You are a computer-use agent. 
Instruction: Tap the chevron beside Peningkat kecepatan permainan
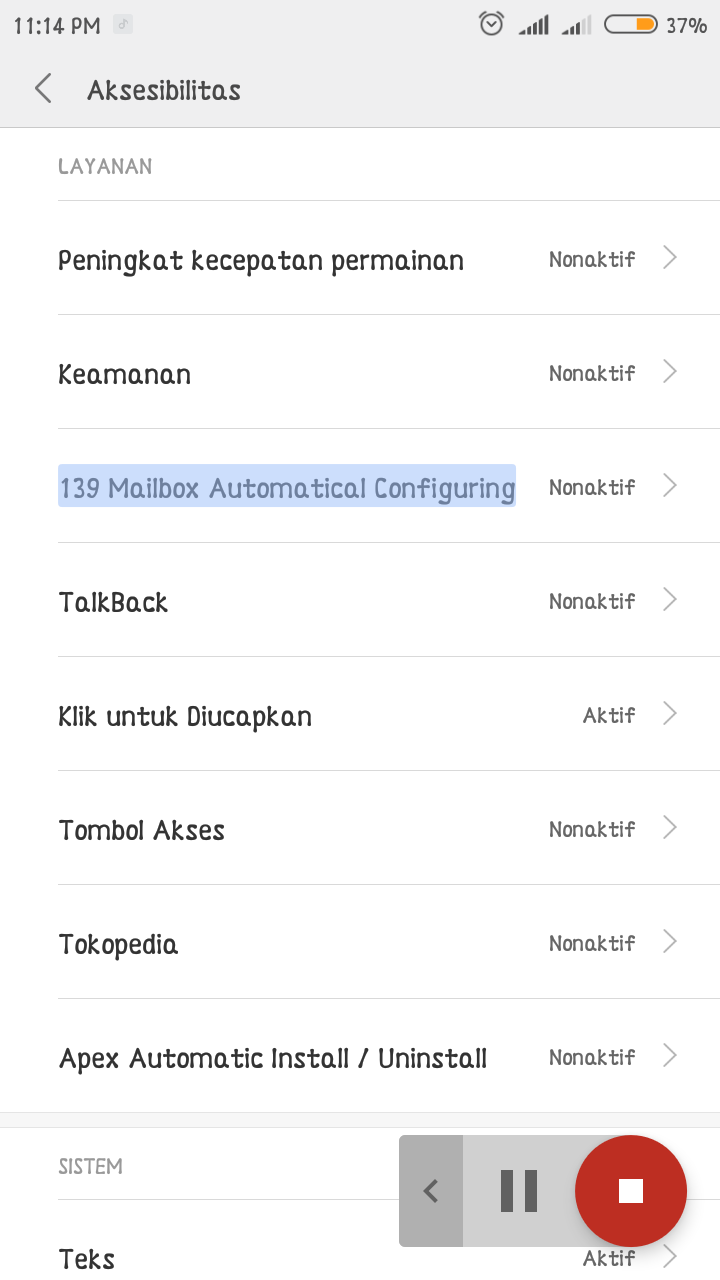(670, 258)
